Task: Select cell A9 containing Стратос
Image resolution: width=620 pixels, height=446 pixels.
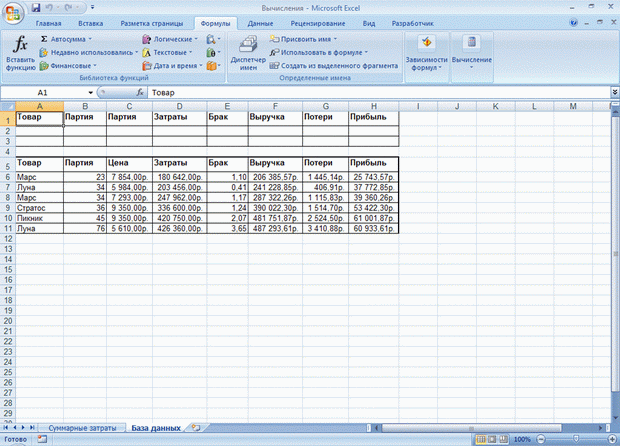Action: coord(40,208)
